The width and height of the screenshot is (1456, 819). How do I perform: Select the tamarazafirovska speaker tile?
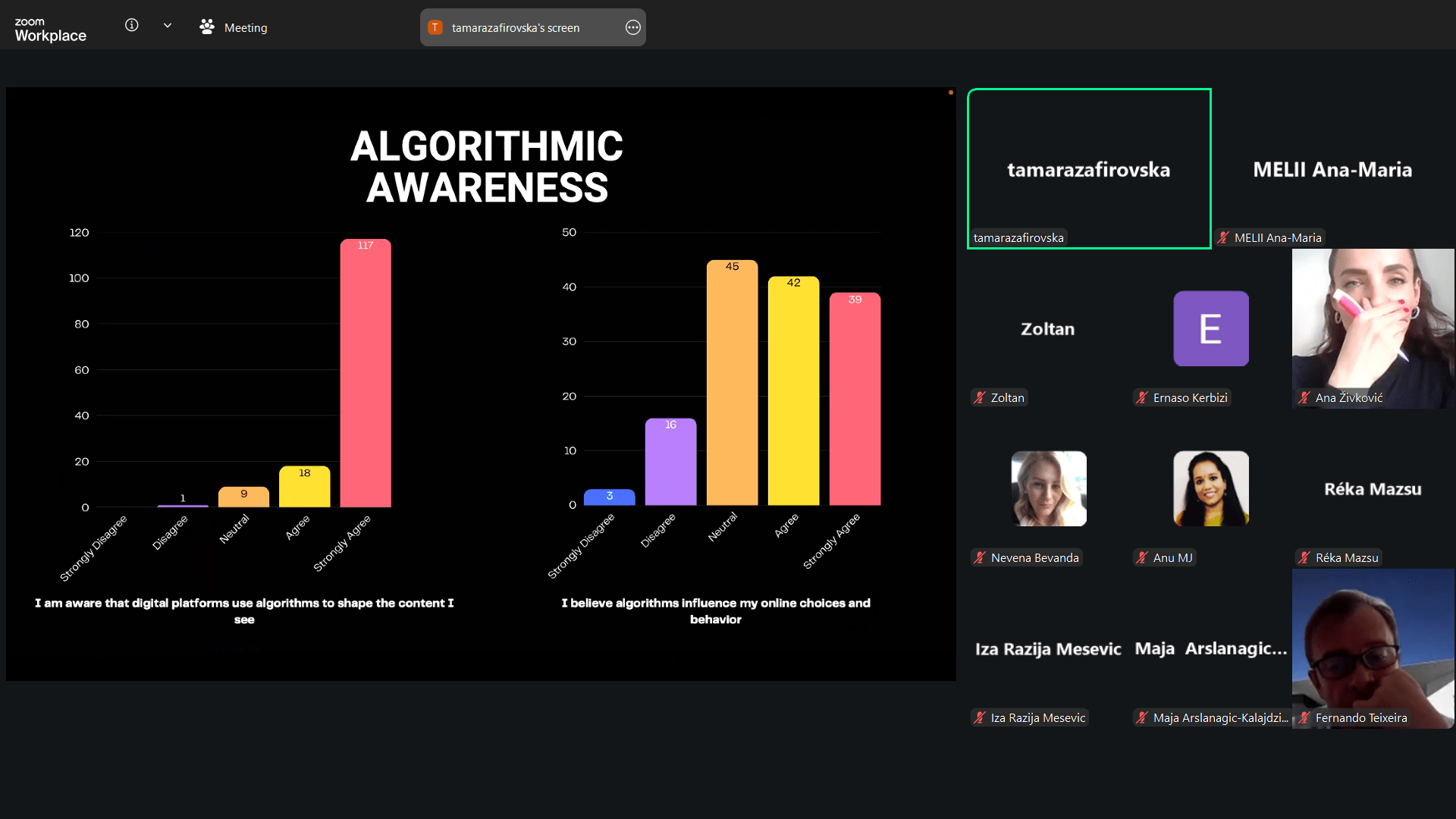(x=1088, y=168)
